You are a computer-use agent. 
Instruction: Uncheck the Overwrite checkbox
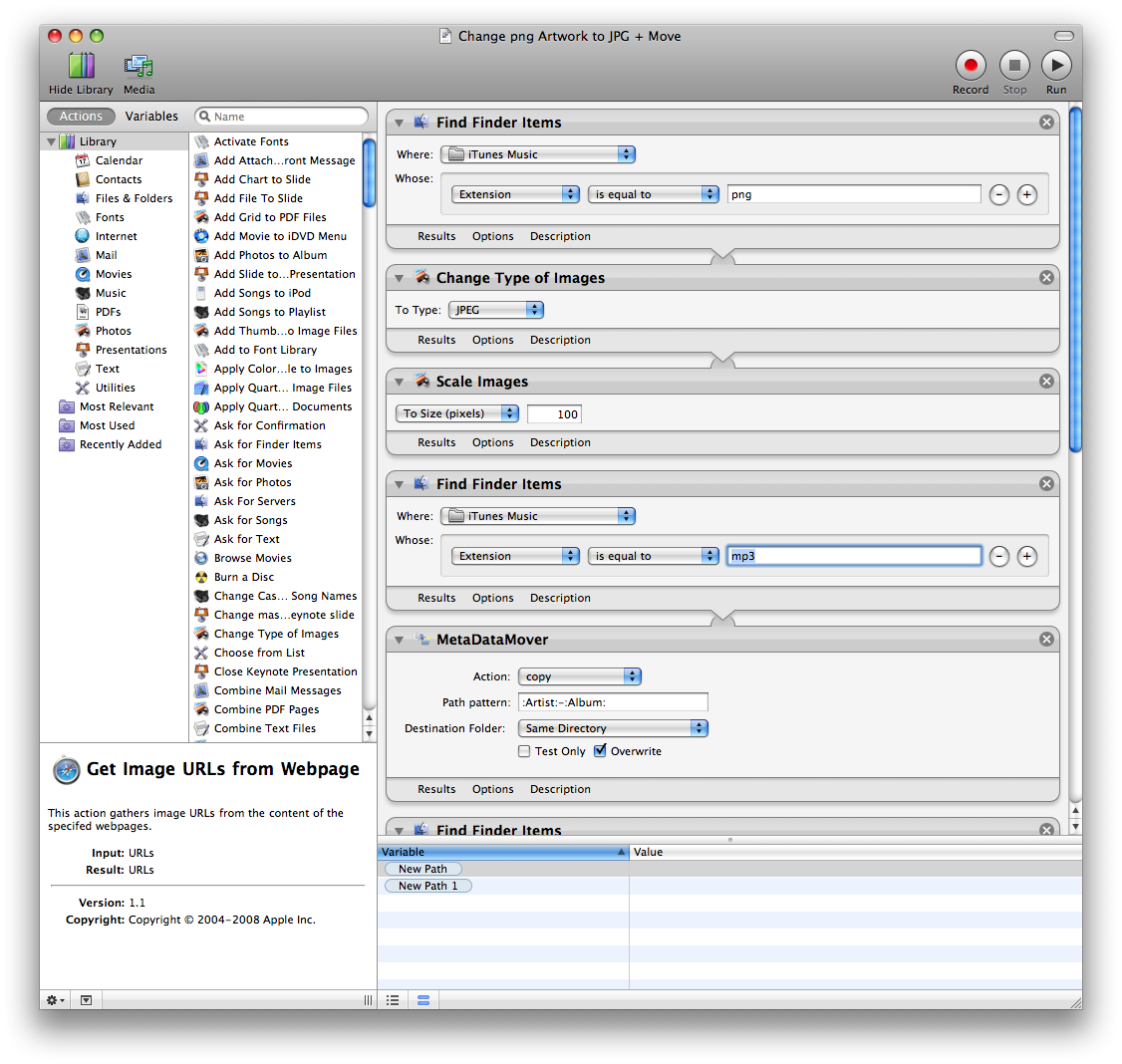tap(600, 751)
